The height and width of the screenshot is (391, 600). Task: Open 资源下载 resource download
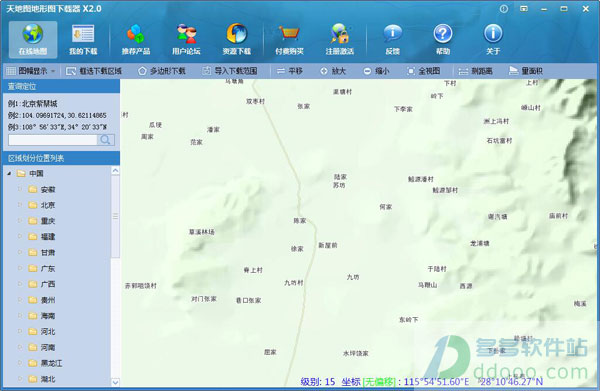237,39
